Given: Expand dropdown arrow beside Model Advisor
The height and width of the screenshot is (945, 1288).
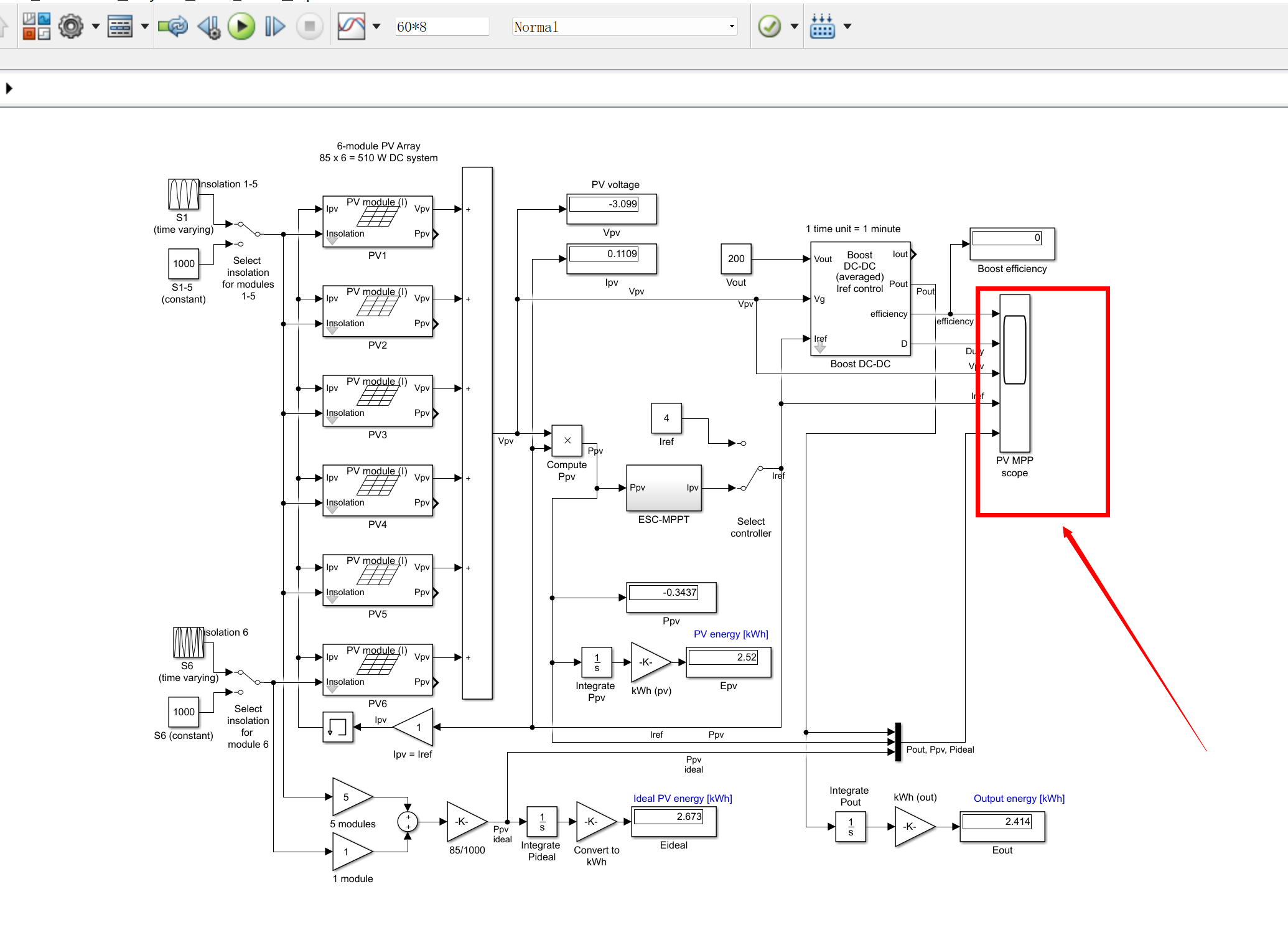Looking at the screenshot, I should click(x=794, y=26).
